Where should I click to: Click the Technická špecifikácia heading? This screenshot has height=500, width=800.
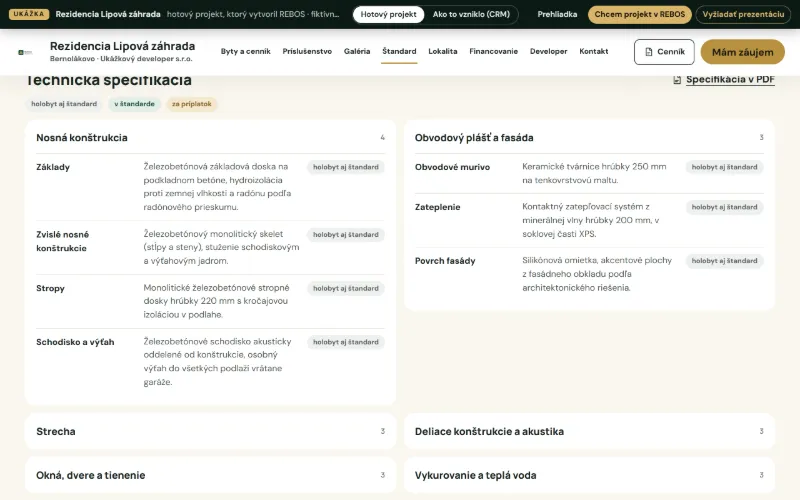pyautogui.click(x=108, y=81)
